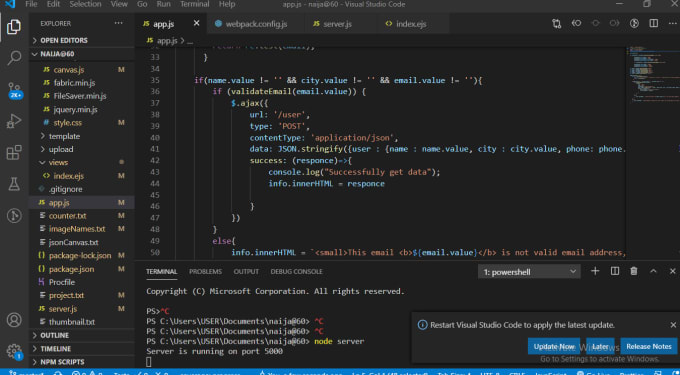Open the Accounts icon in activity bar
This screenshot has height=375, width=680.
[x=14, y=320]
